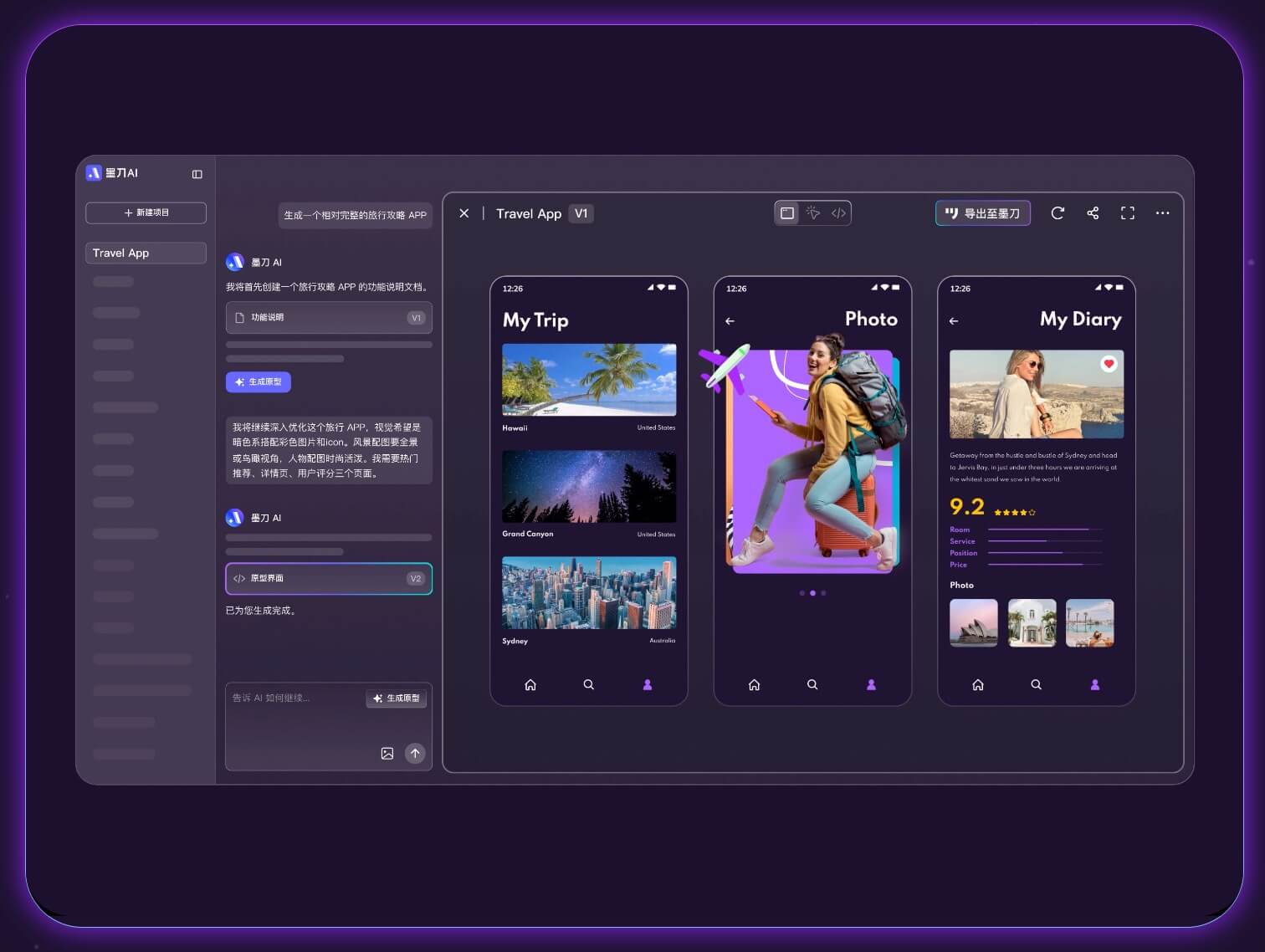This screenshot has height=952, width=1265.
Task: Switch to the interactive cursor mode
Action: point(812,213)
